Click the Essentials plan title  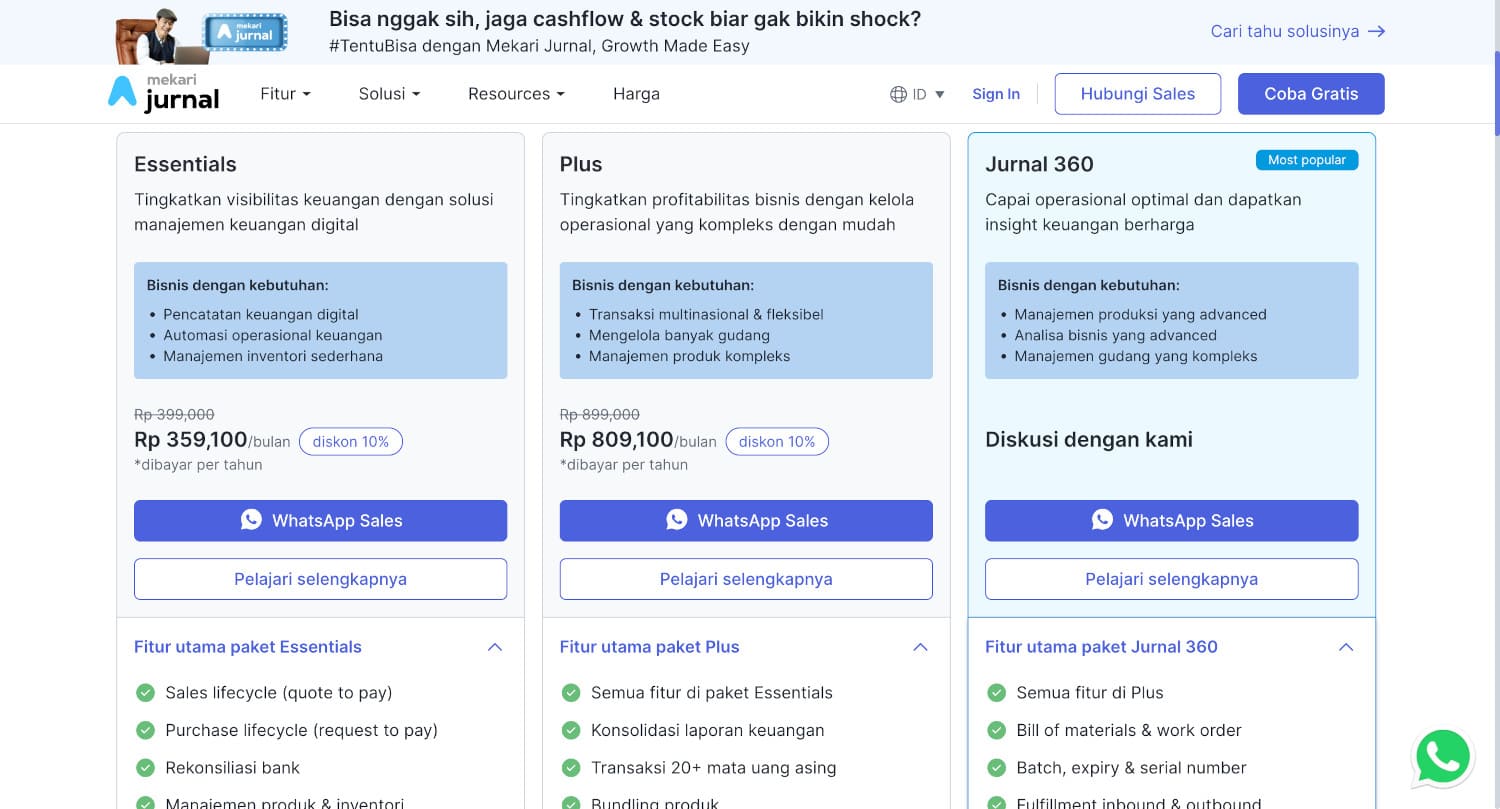pos(185,164)
